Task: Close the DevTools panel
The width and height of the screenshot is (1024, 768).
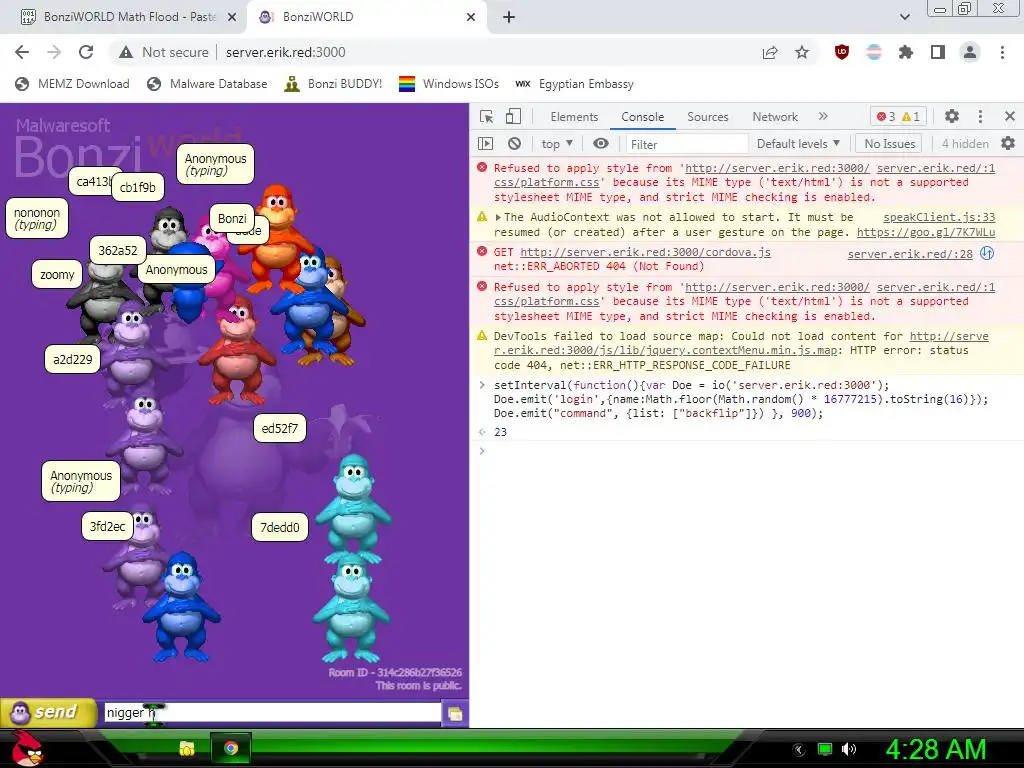Action: (x=1010, y=116)
